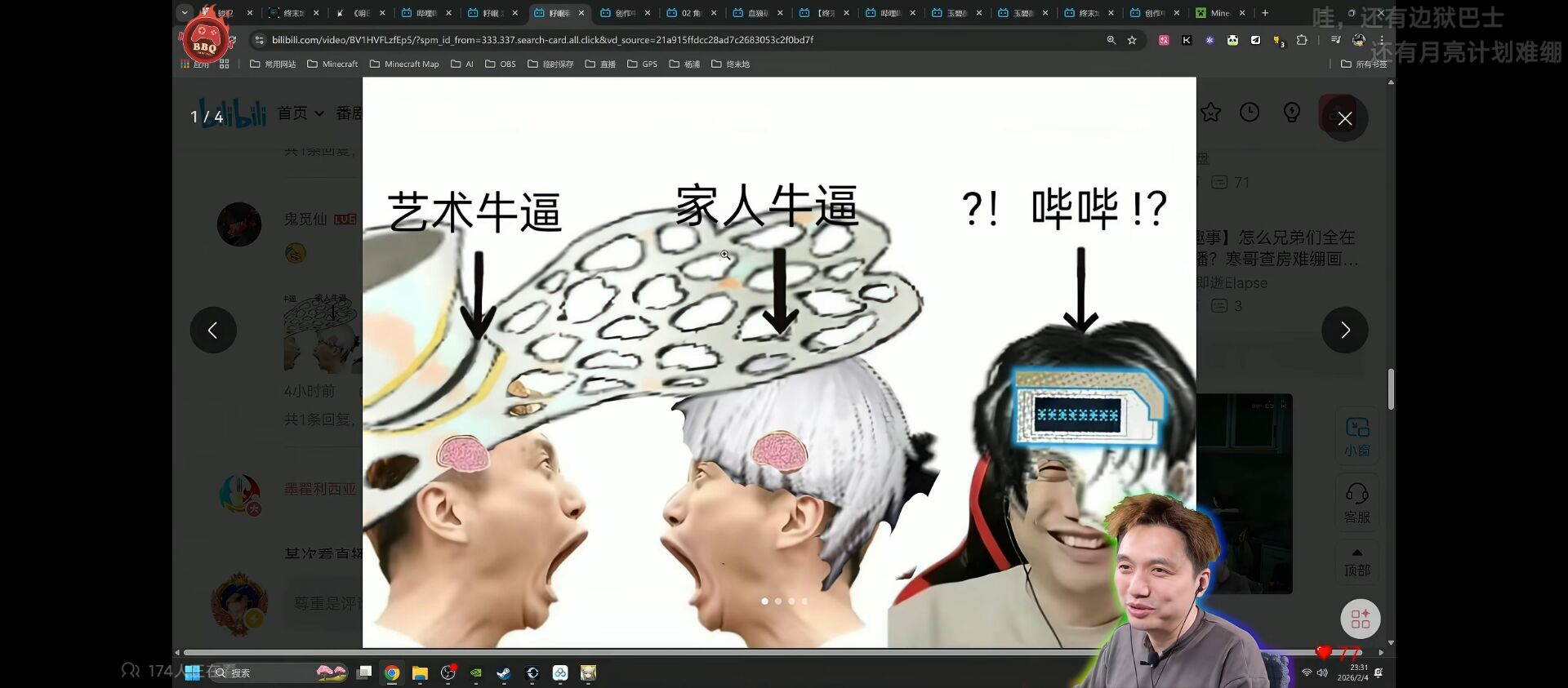Open the Steam taskbar icon
The image size is (1568, 688).
tap(504, 672)
